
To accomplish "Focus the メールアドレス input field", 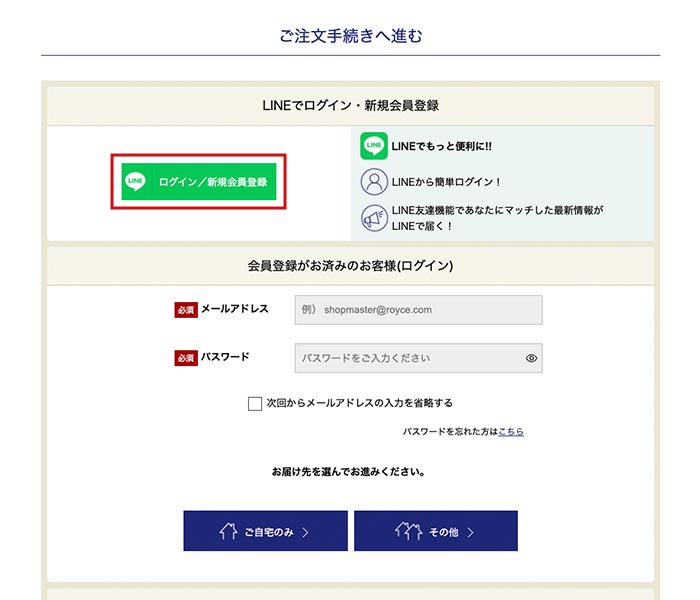I will 418,310.
